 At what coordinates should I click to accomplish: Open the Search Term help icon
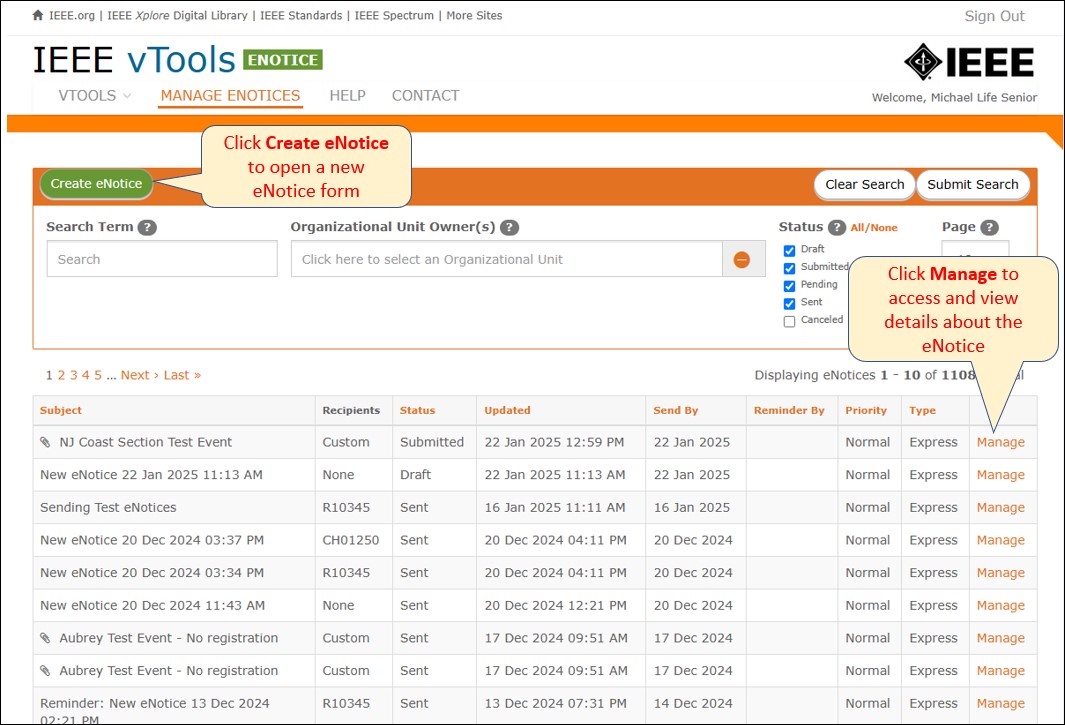(147, 228)
